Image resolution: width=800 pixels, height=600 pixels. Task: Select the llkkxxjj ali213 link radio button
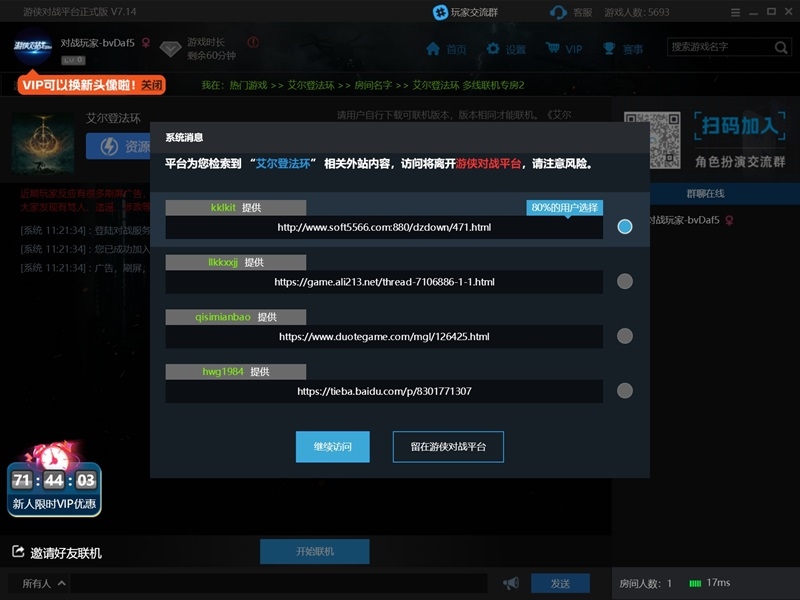pos(624,281)
